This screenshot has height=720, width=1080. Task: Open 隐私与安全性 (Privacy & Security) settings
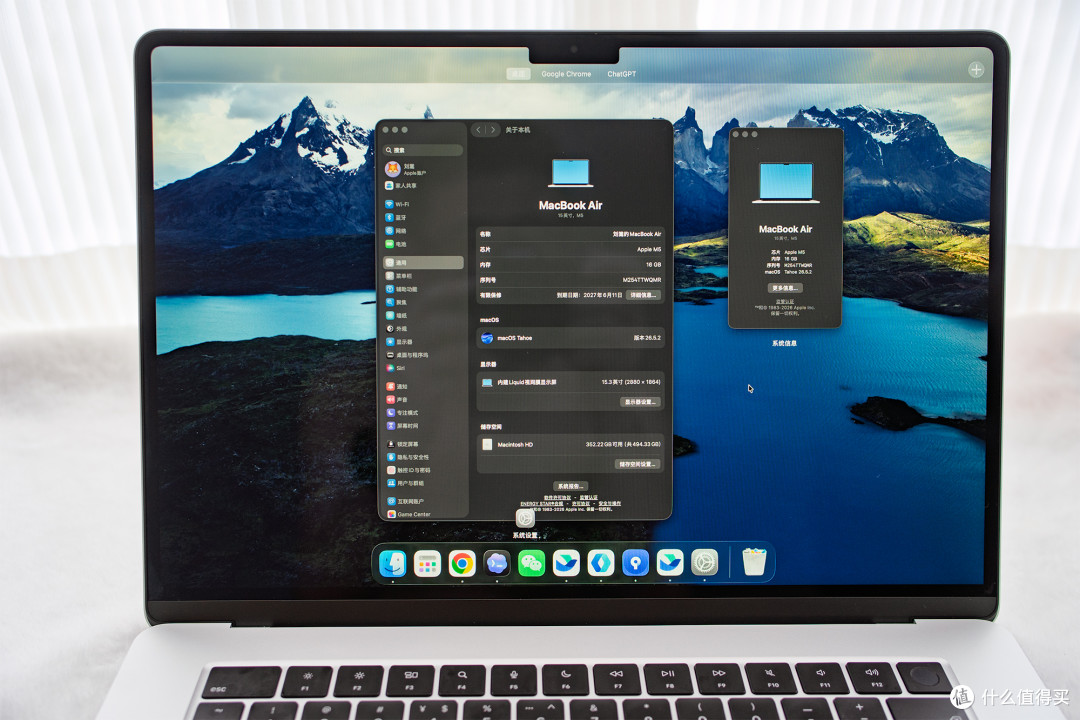click(408, 457)
